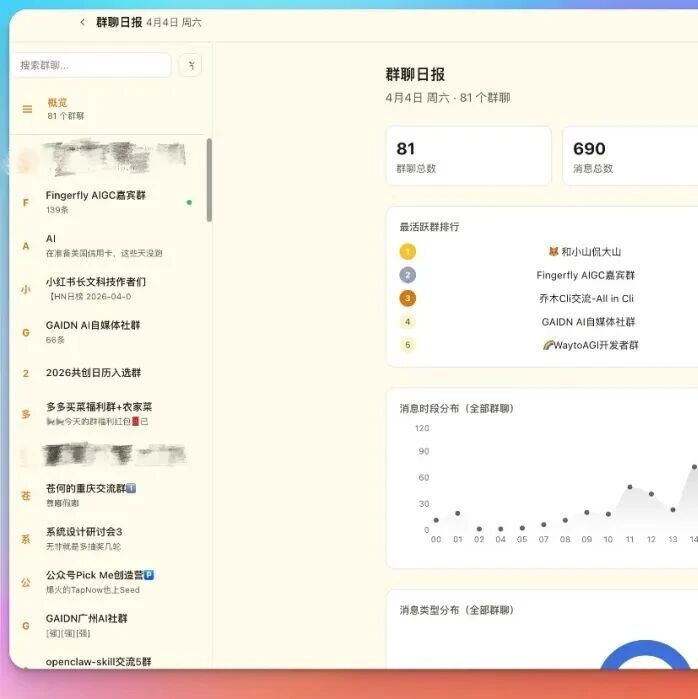Viewport: 698px width, 699px height.
Task: Click the G avatar of GAIDN广州AI社群
Action: [x=26, y=626]
